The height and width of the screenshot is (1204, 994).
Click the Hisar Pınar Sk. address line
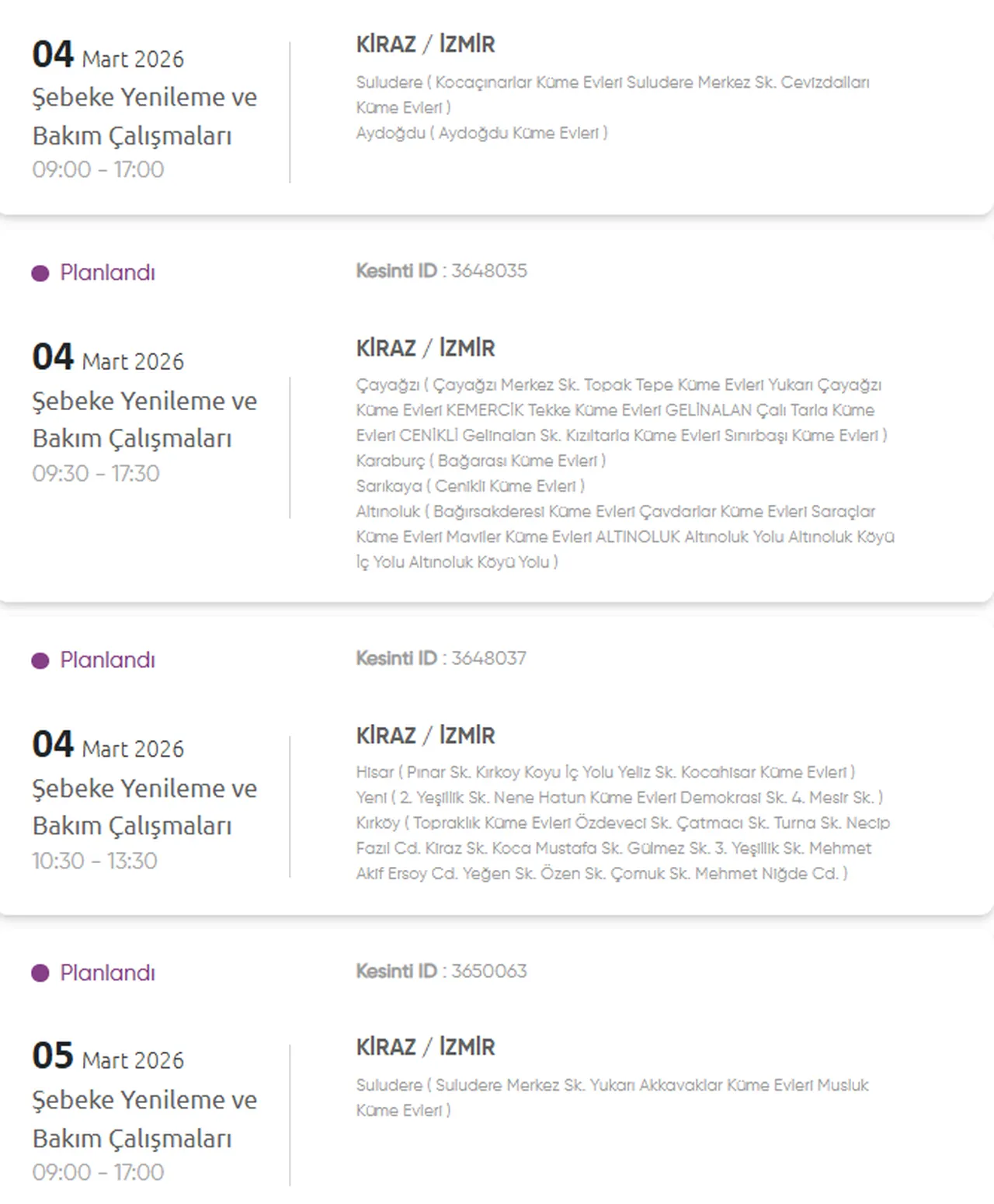[x=605, y=773]
